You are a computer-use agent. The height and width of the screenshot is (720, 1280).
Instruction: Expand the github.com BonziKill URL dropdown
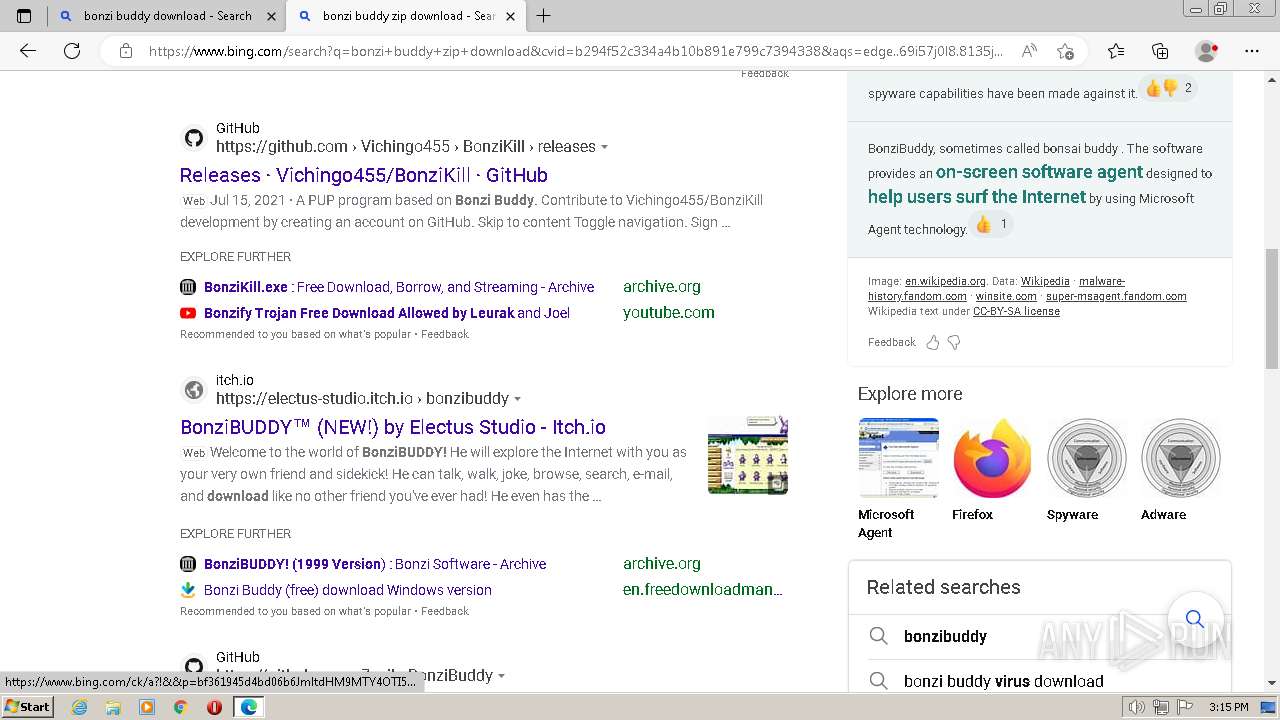point(604,147)
